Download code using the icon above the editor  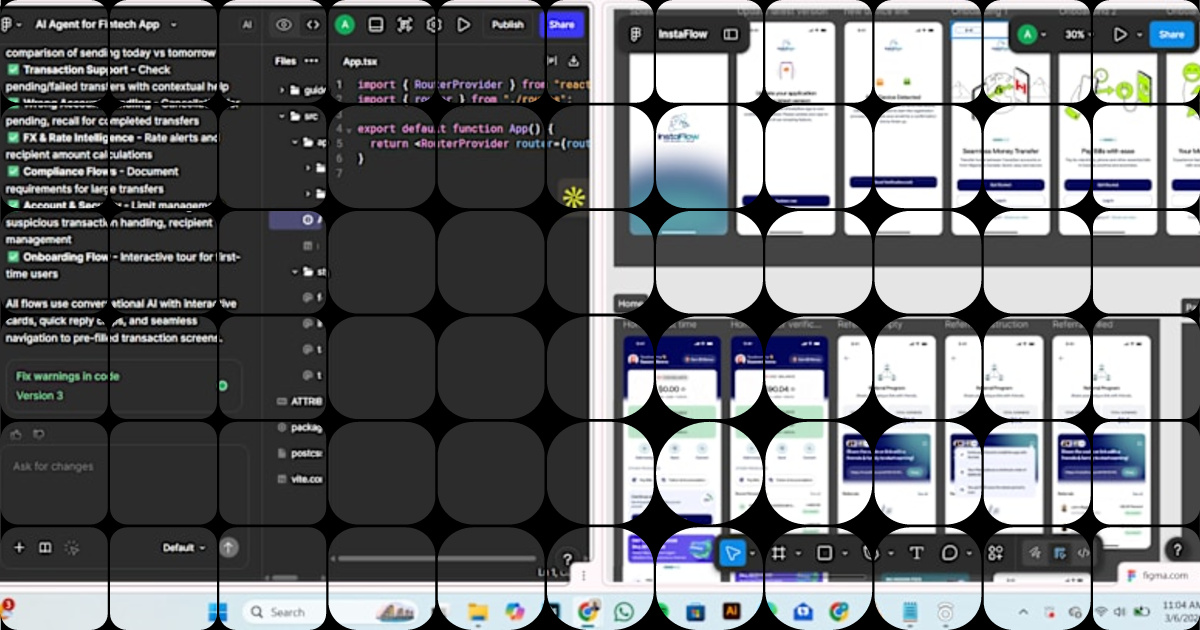click(x=574, y=61)
